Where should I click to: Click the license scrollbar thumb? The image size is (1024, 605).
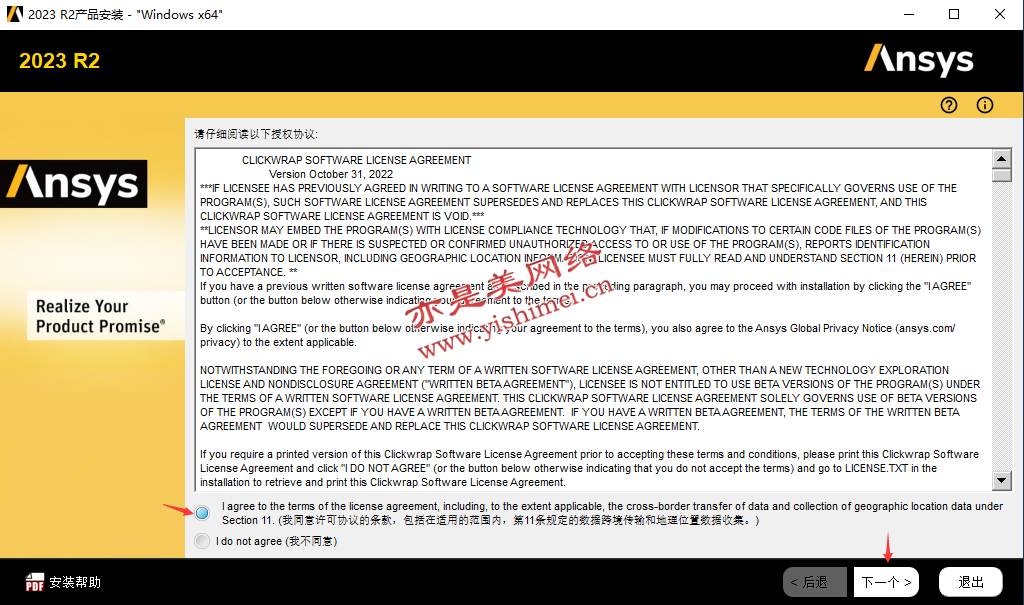coord(1001,175)
